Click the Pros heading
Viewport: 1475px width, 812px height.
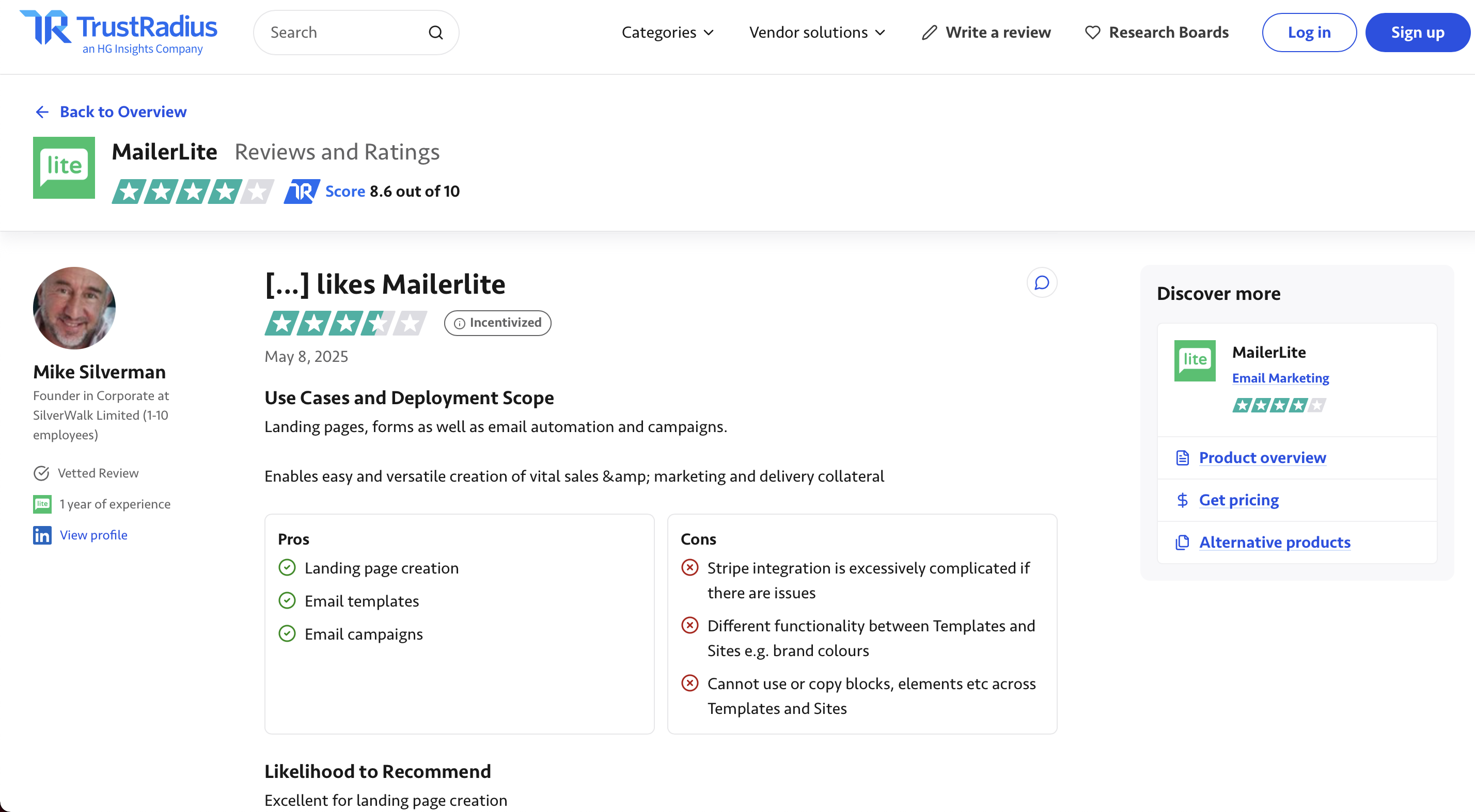click(293, 539)
